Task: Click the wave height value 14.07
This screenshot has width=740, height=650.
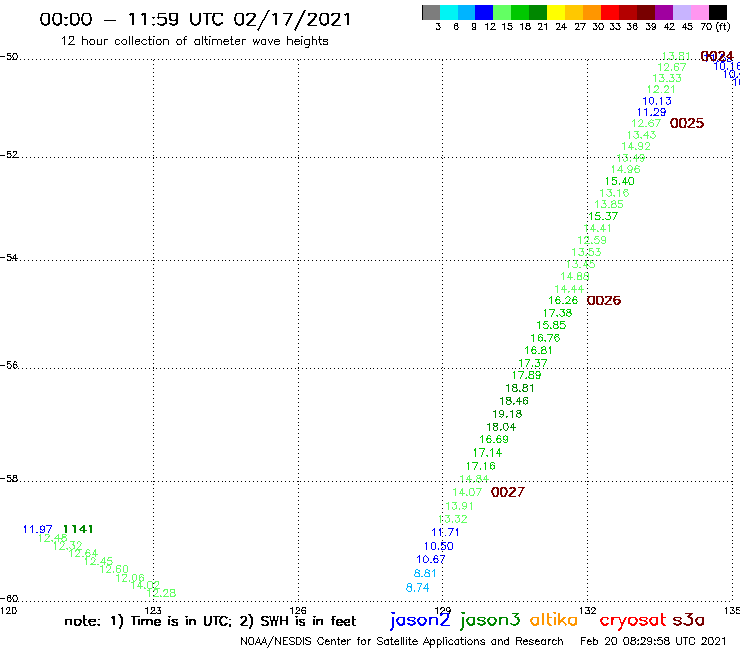Action: click(467, 492)
